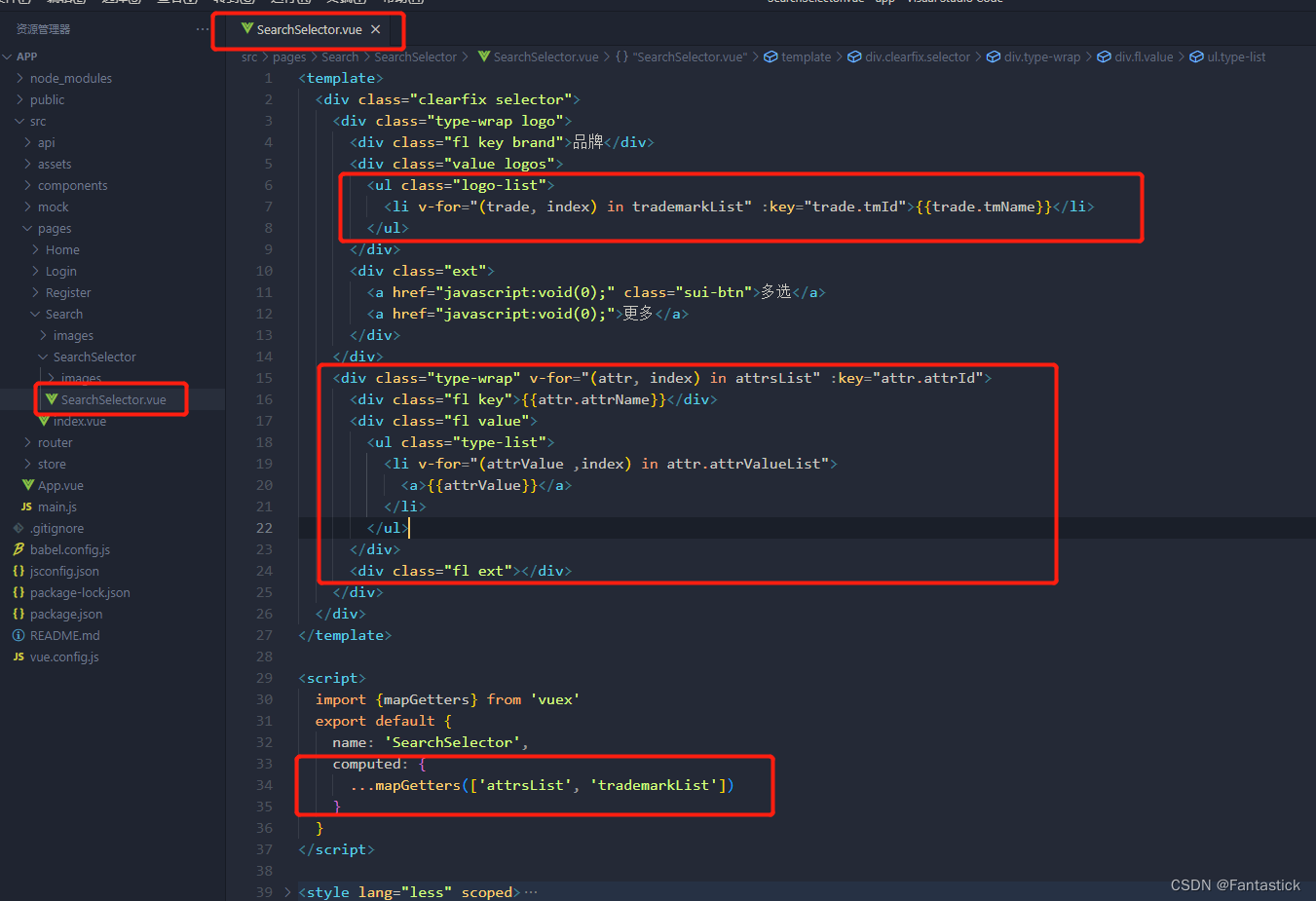Click the info icon beside README.md

(x=19, y=635)
